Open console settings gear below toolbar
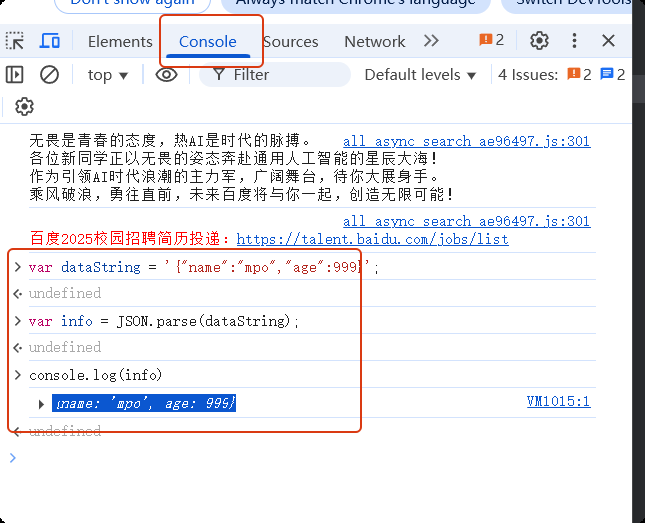The image size is (645, 523). tap(24, 107)
